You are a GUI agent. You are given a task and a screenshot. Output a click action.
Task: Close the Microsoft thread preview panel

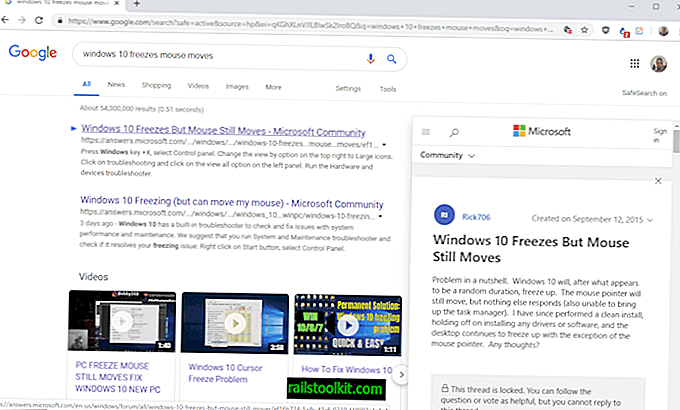(658, 181)
